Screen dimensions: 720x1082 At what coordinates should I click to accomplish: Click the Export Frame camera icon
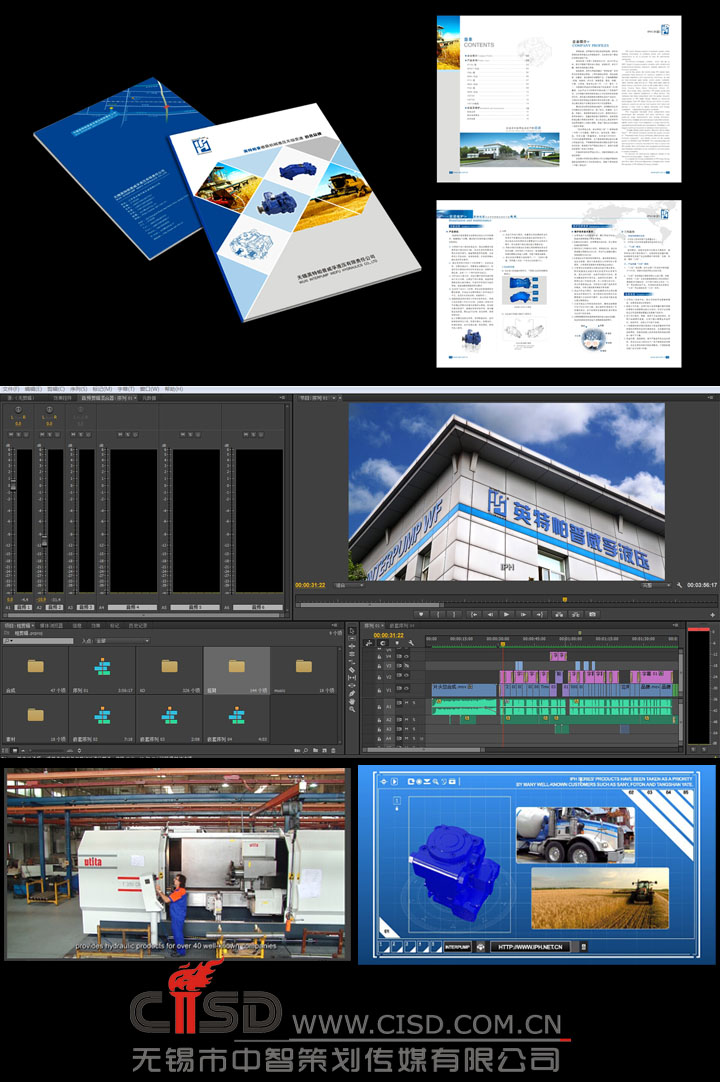592,614
